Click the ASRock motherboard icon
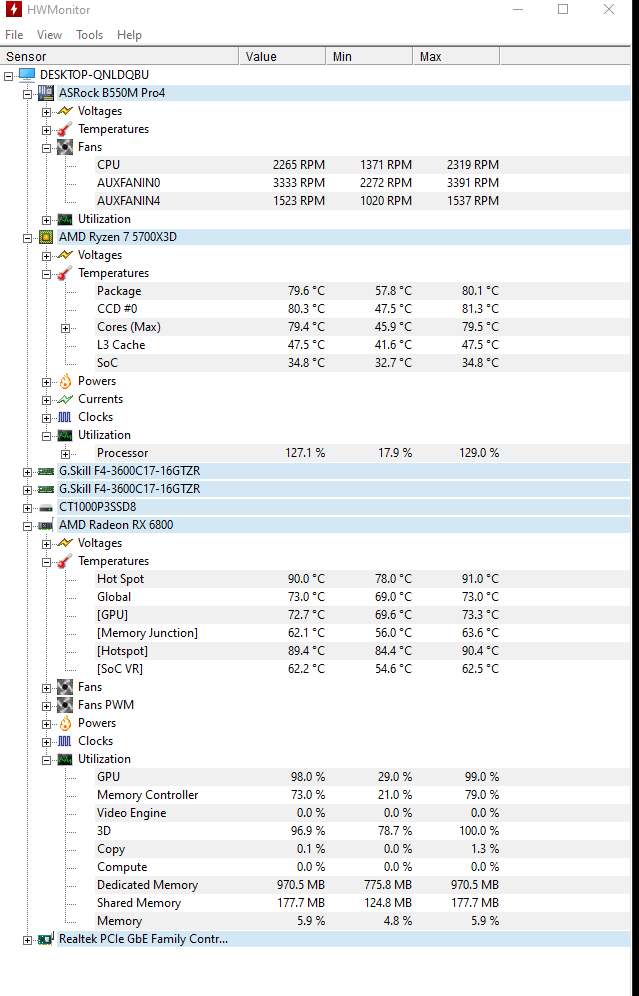Screen dimensions: 639x996 [46, 93]
